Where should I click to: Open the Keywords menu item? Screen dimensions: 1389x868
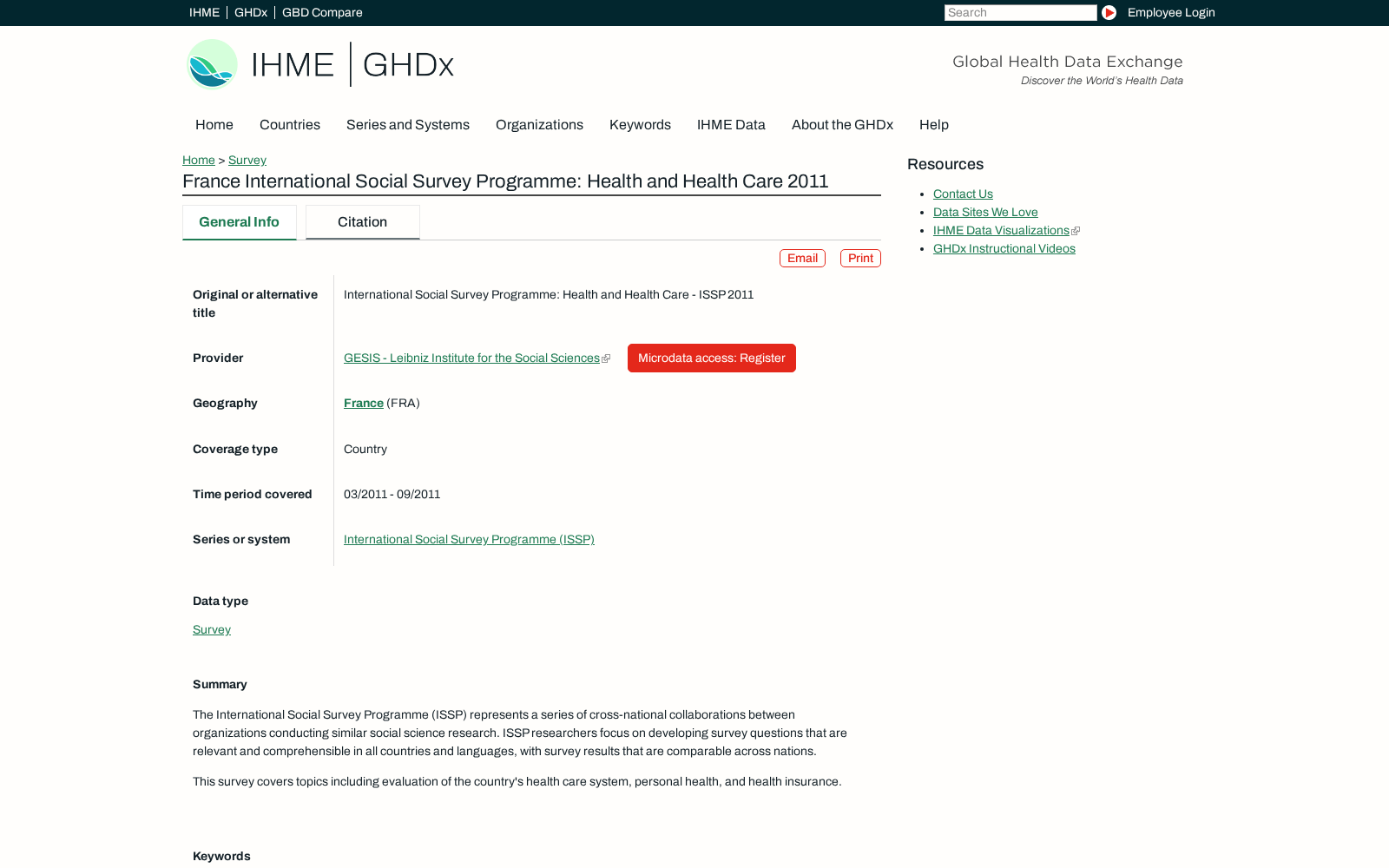(640, 125)
